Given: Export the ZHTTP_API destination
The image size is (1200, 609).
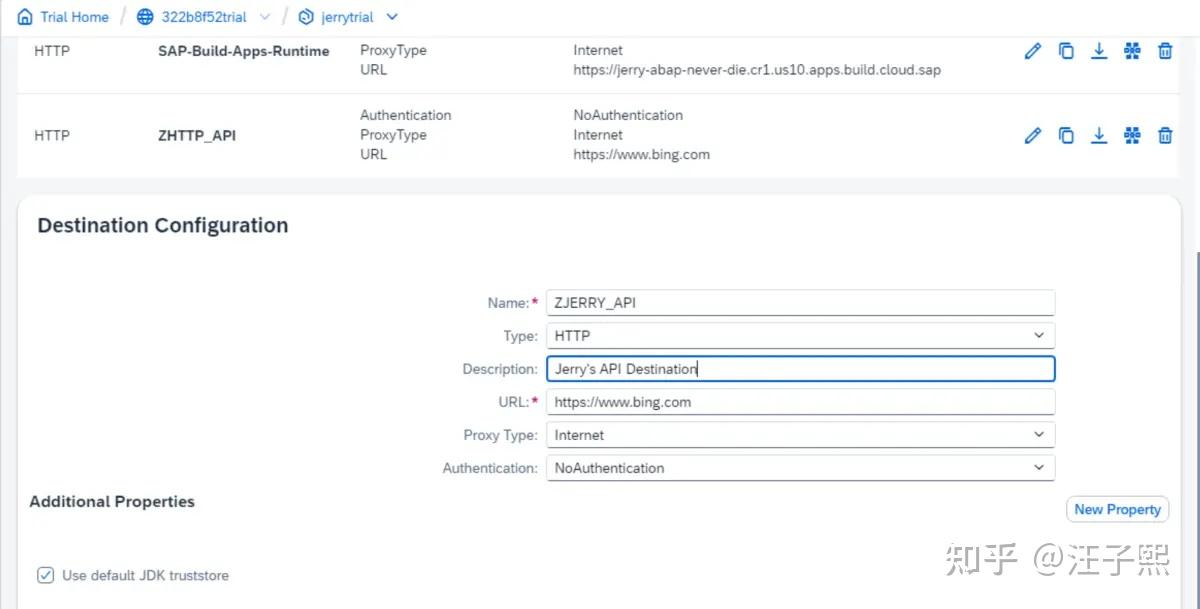Looking at the screenshot, I should [x=1099, y=135].
